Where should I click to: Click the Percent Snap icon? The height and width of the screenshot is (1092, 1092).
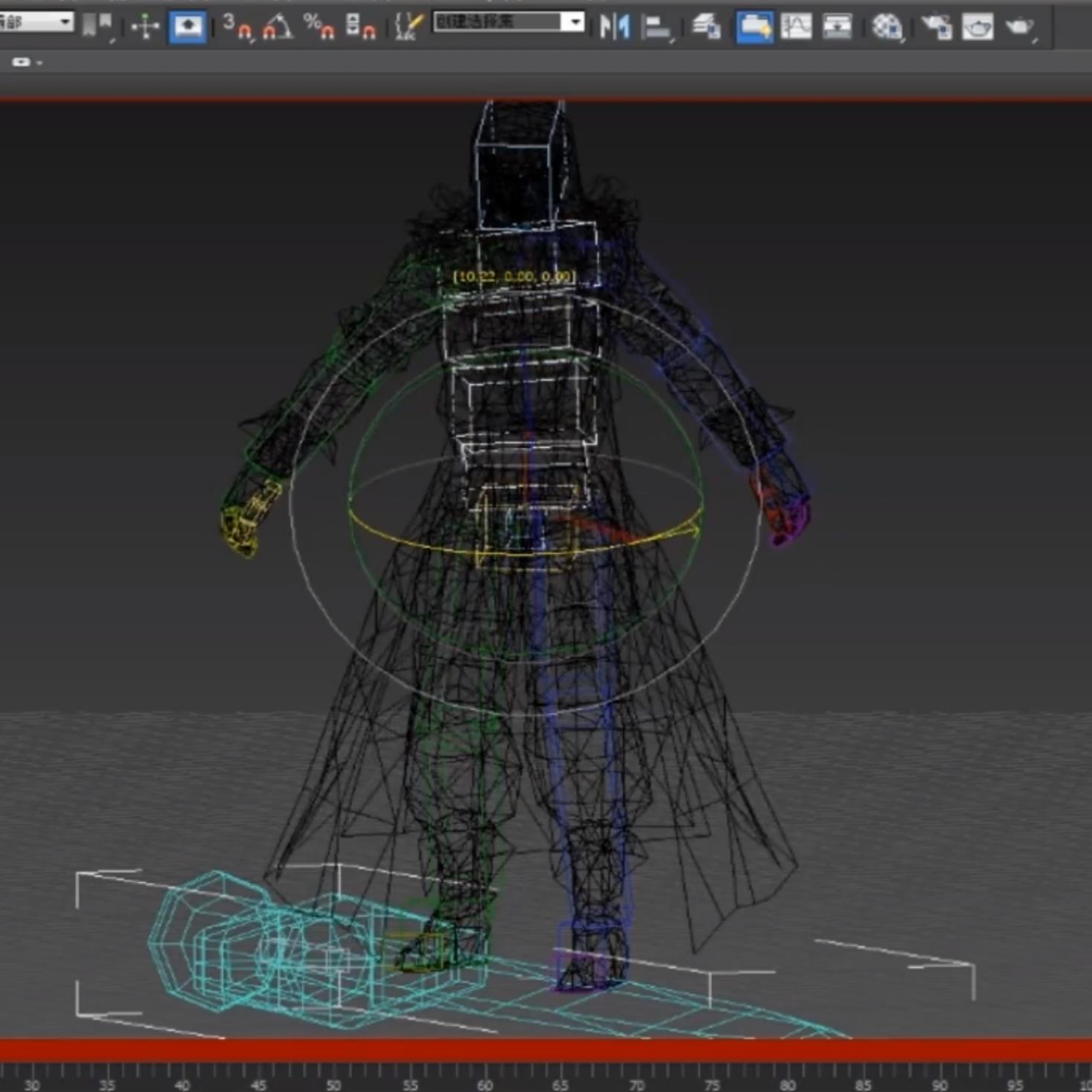coord(318,27)
